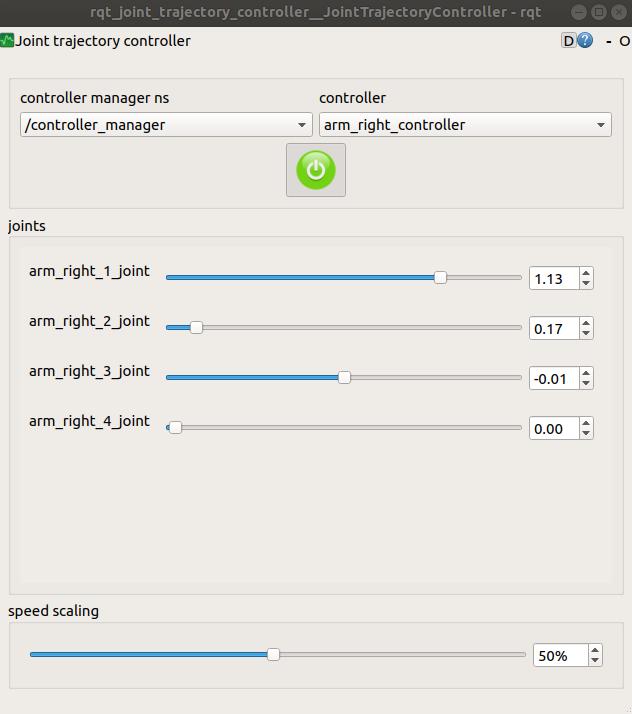Click the speed scaling 50% field

(558, 656)
